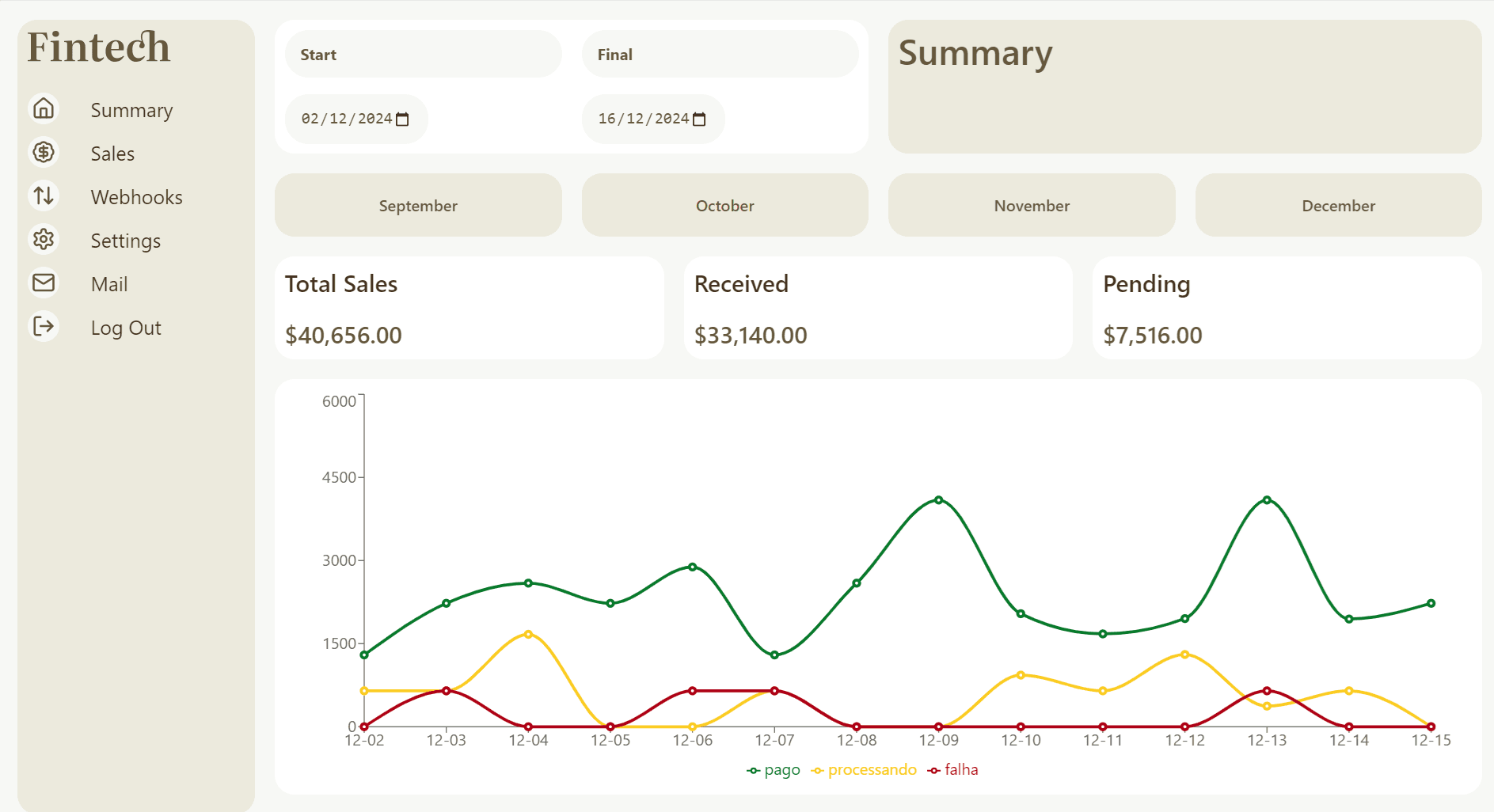Choose the December month button
Viewport: 1494px width, 812px height.
pos(1338,206)
